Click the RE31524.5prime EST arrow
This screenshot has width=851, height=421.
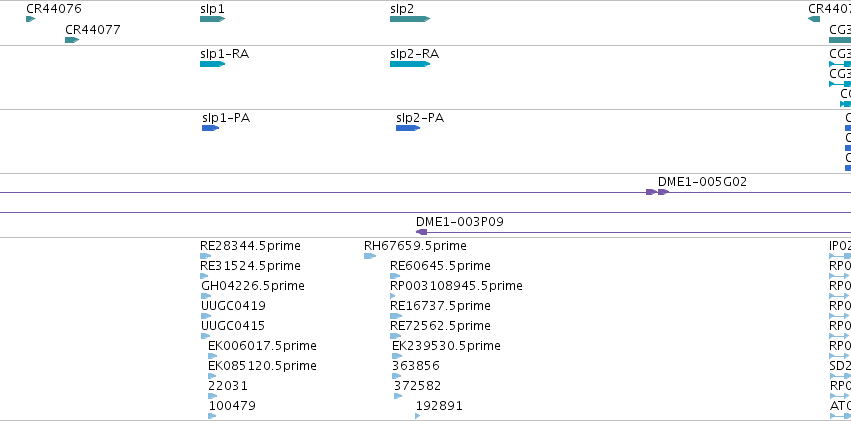pyautogui.click(x=204, y=276)
